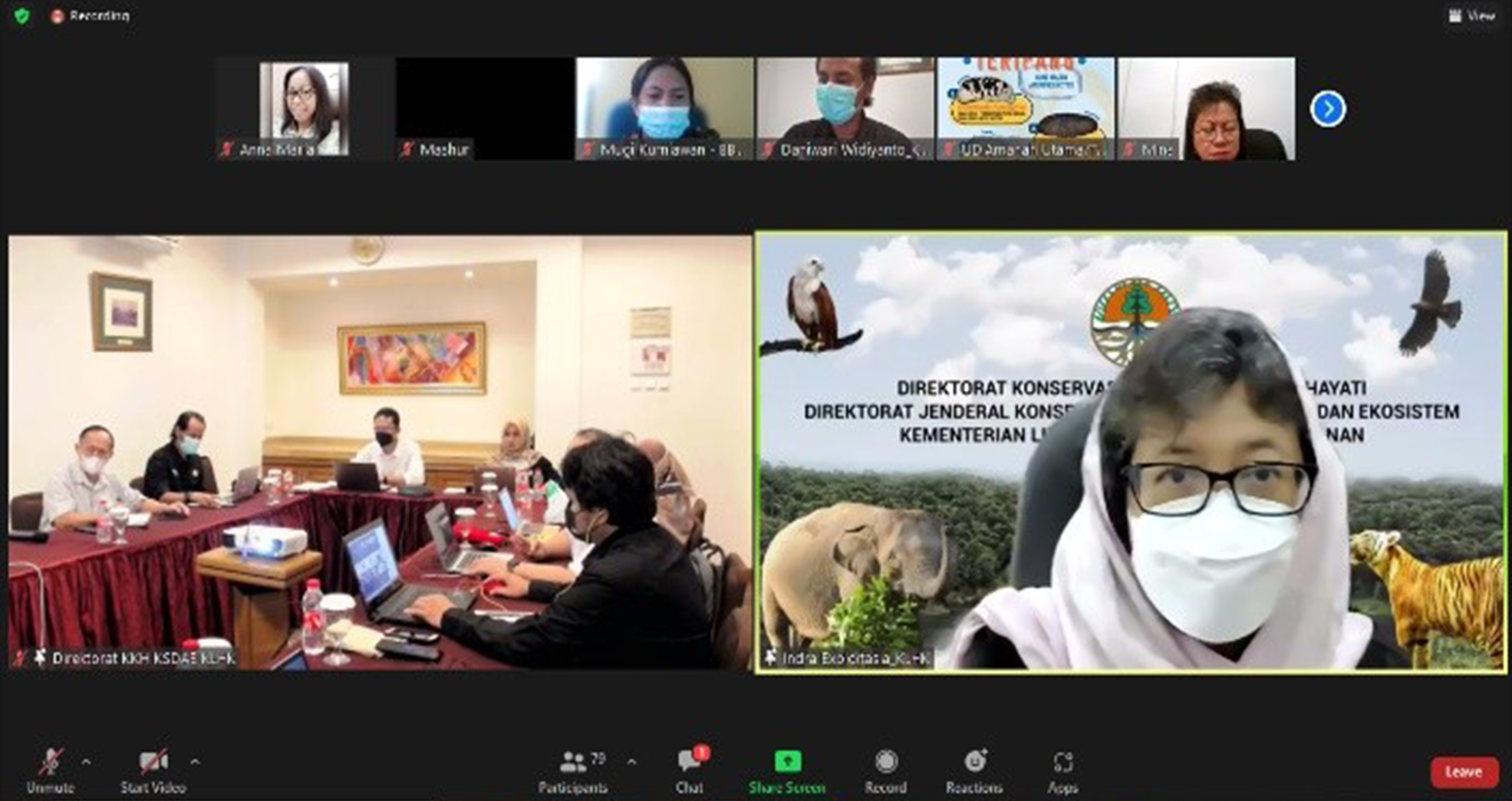Show next participants with blue arrow

(1328, 109)
